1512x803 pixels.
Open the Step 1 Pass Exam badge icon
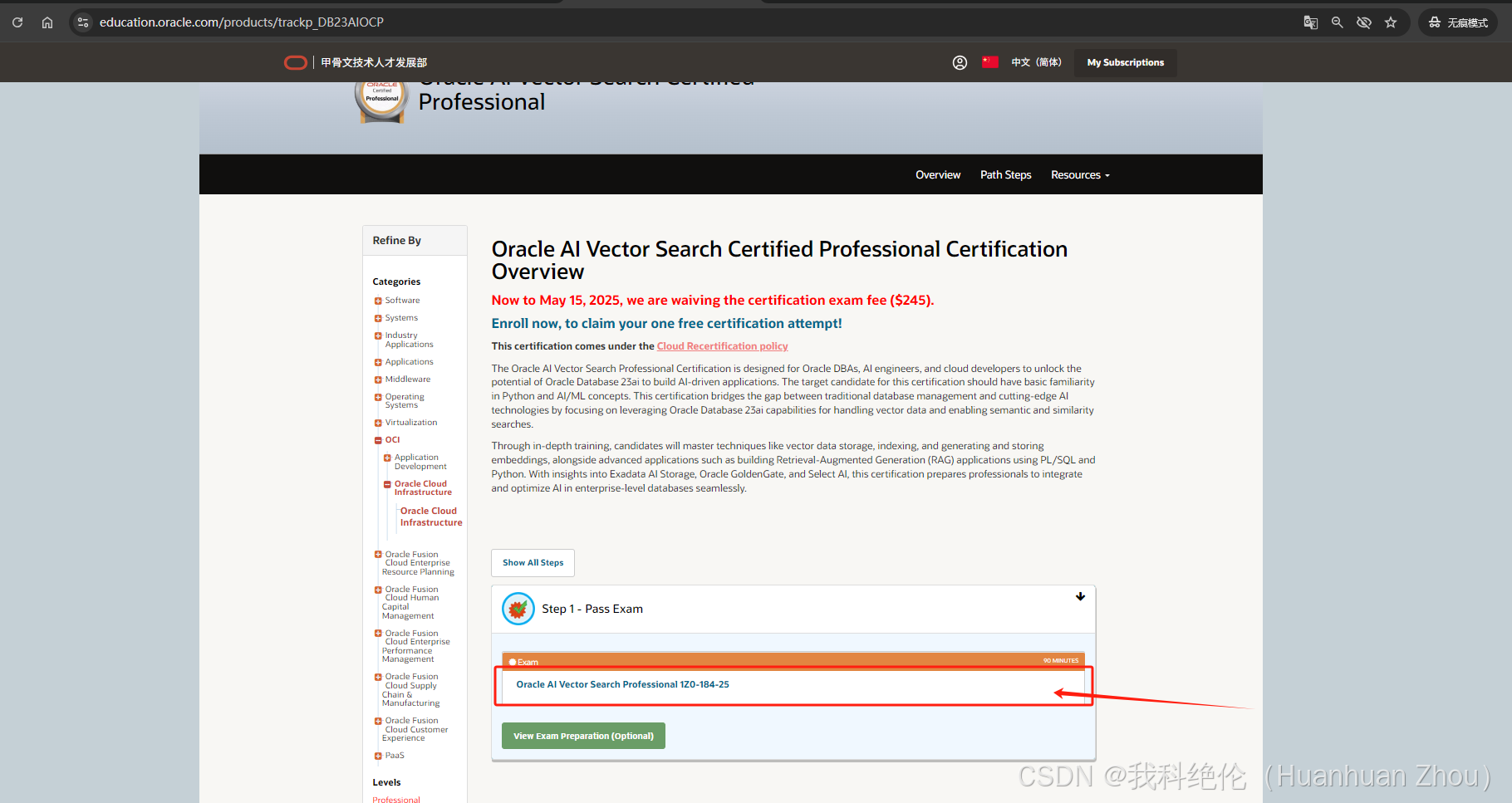(x=518, y=609)
